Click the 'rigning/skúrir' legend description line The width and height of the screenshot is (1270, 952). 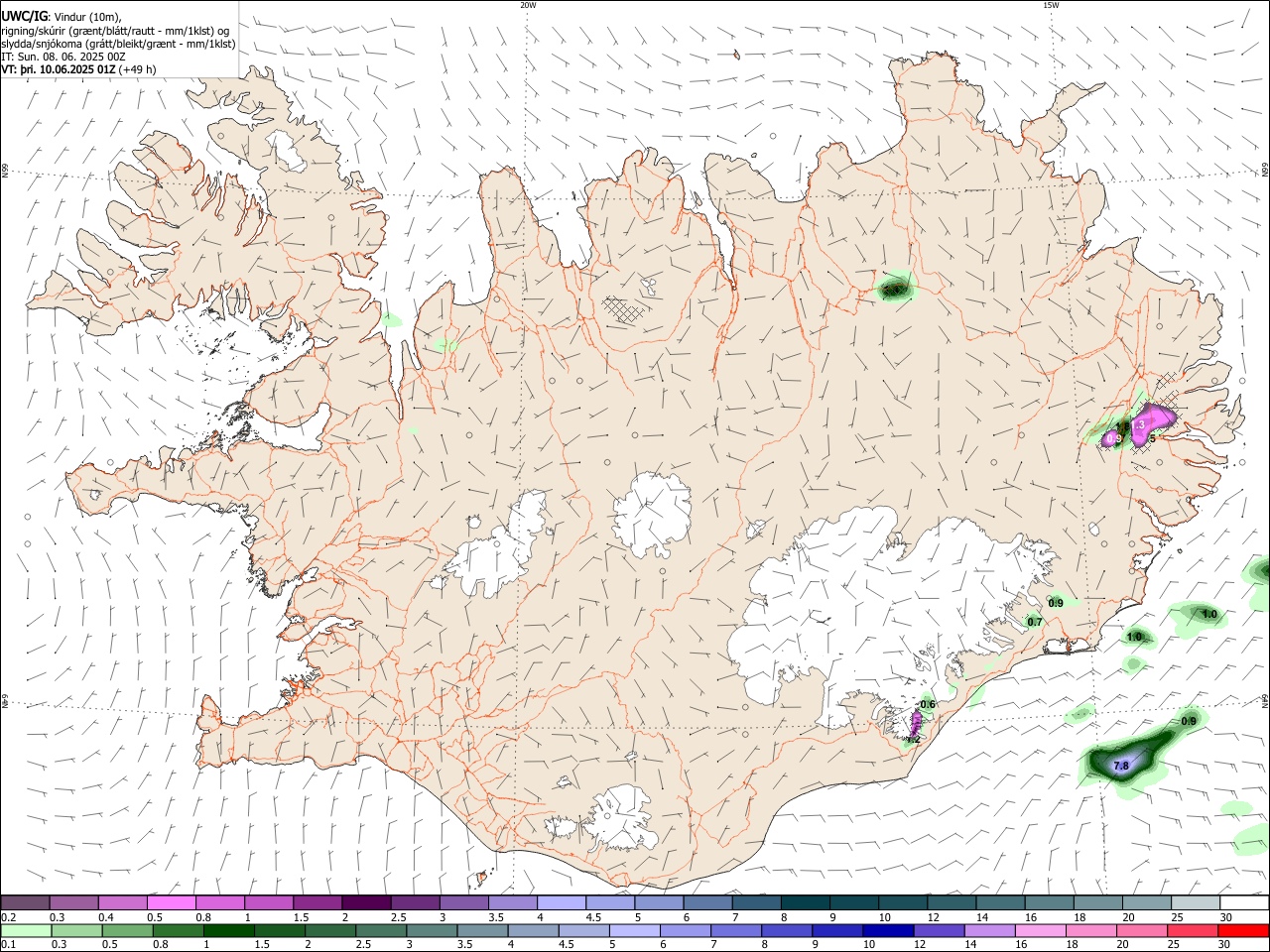point(115,31)
